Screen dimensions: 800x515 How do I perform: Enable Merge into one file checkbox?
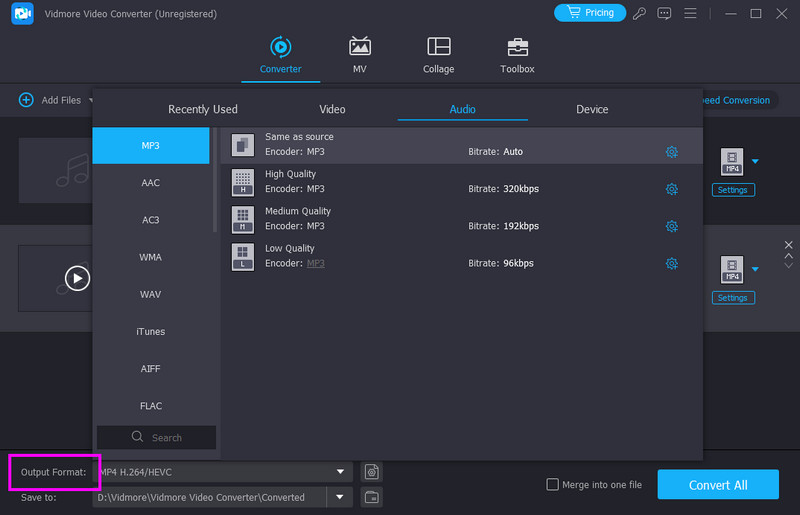(553, 485)
